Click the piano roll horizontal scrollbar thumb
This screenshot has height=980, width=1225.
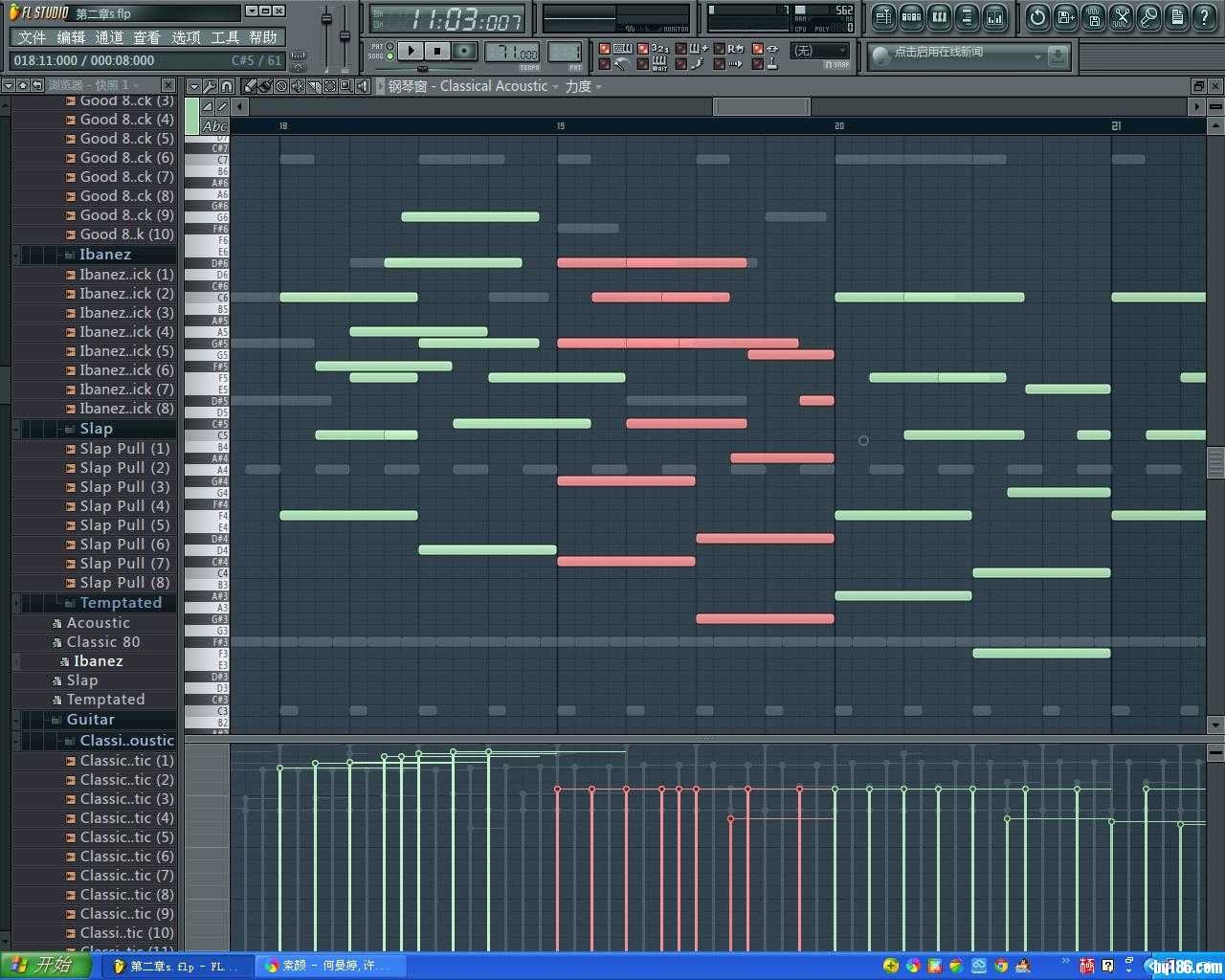tap(761, 106)
